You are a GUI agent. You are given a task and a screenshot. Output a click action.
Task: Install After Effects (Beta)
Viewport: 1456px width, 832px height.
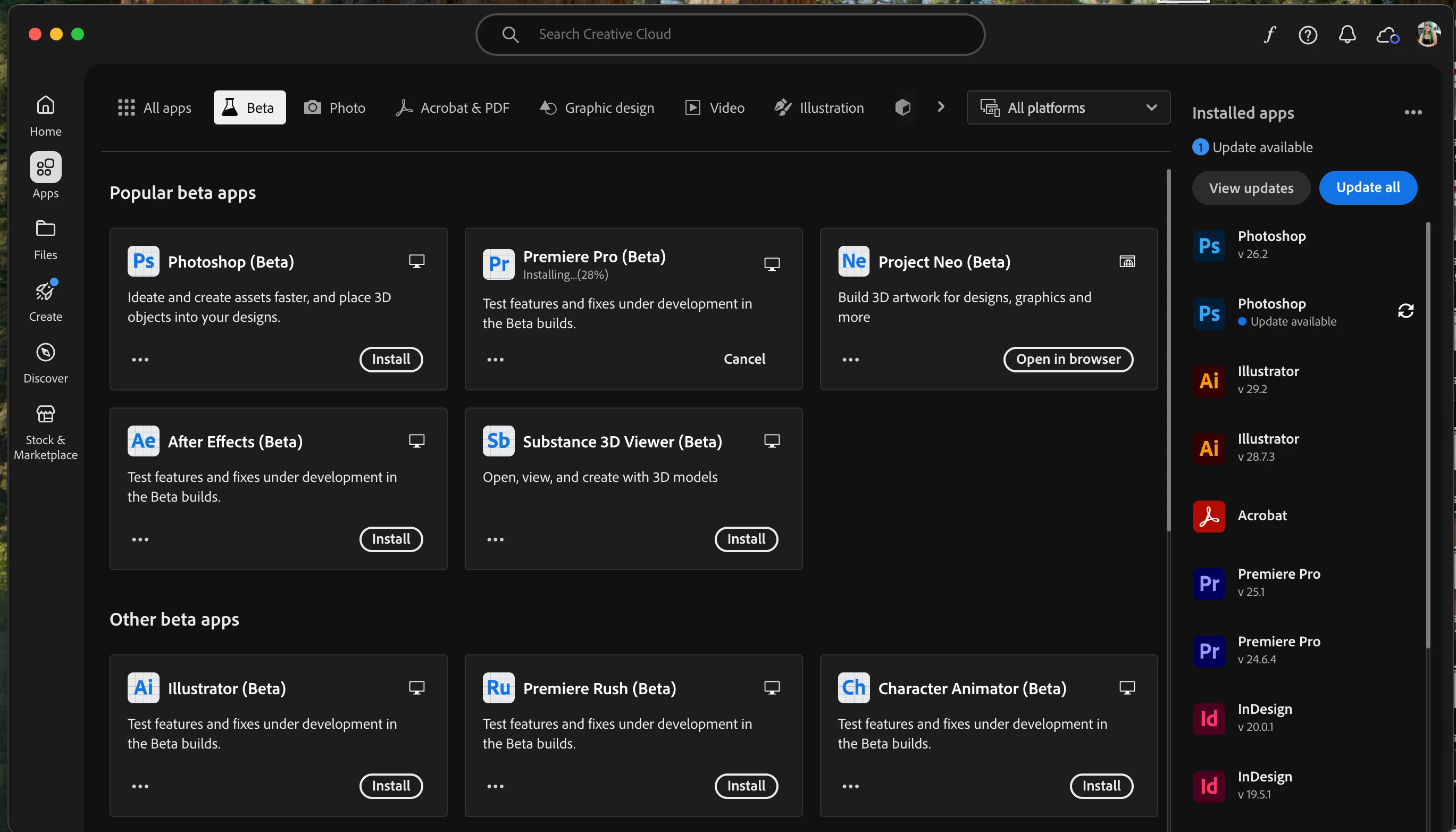click(391, 539)
